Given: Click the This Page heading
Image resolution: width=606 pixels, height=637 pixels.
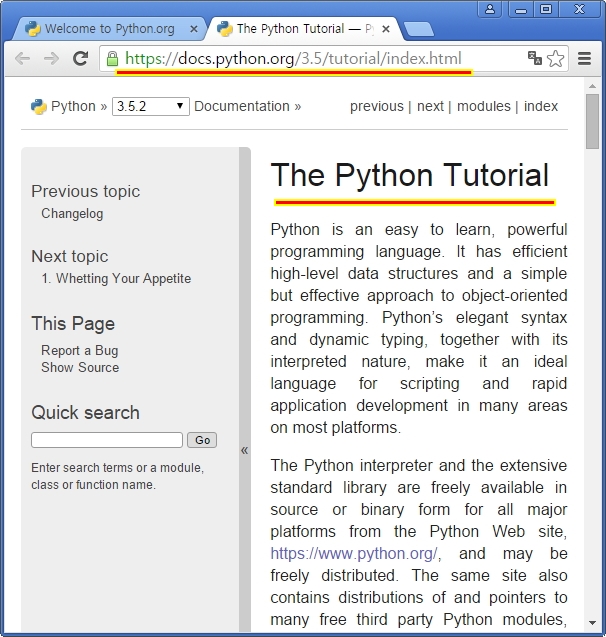Looking at the screenshot, I should click(x=73, y=324).
